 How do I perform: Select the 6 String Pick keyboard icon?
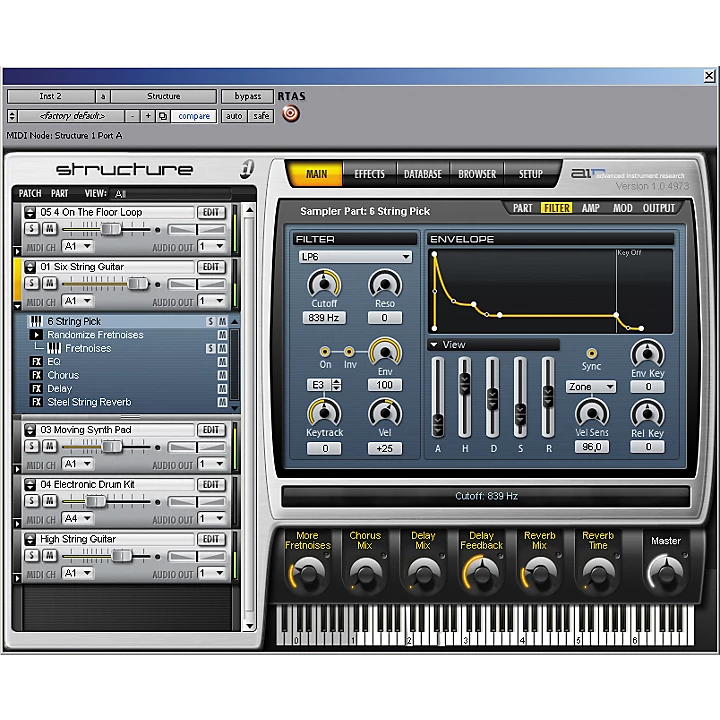[36, 321]
